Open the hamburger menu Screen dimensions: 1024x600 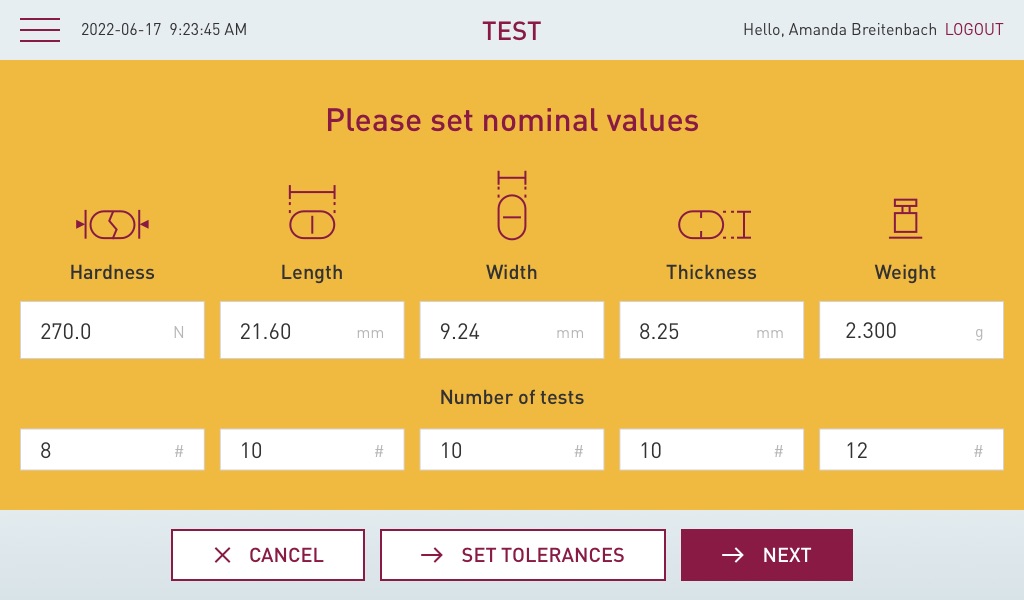[40, 30]
